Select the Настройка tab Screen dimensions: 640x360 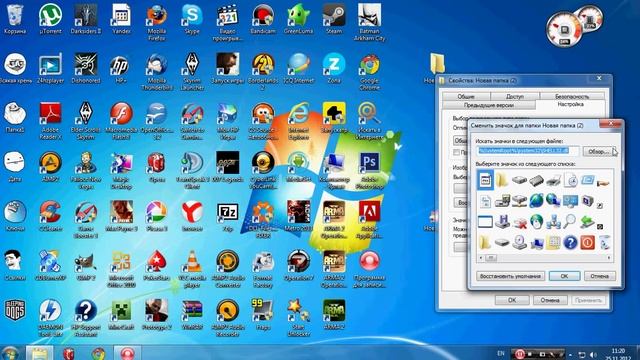tap(570, 104)
